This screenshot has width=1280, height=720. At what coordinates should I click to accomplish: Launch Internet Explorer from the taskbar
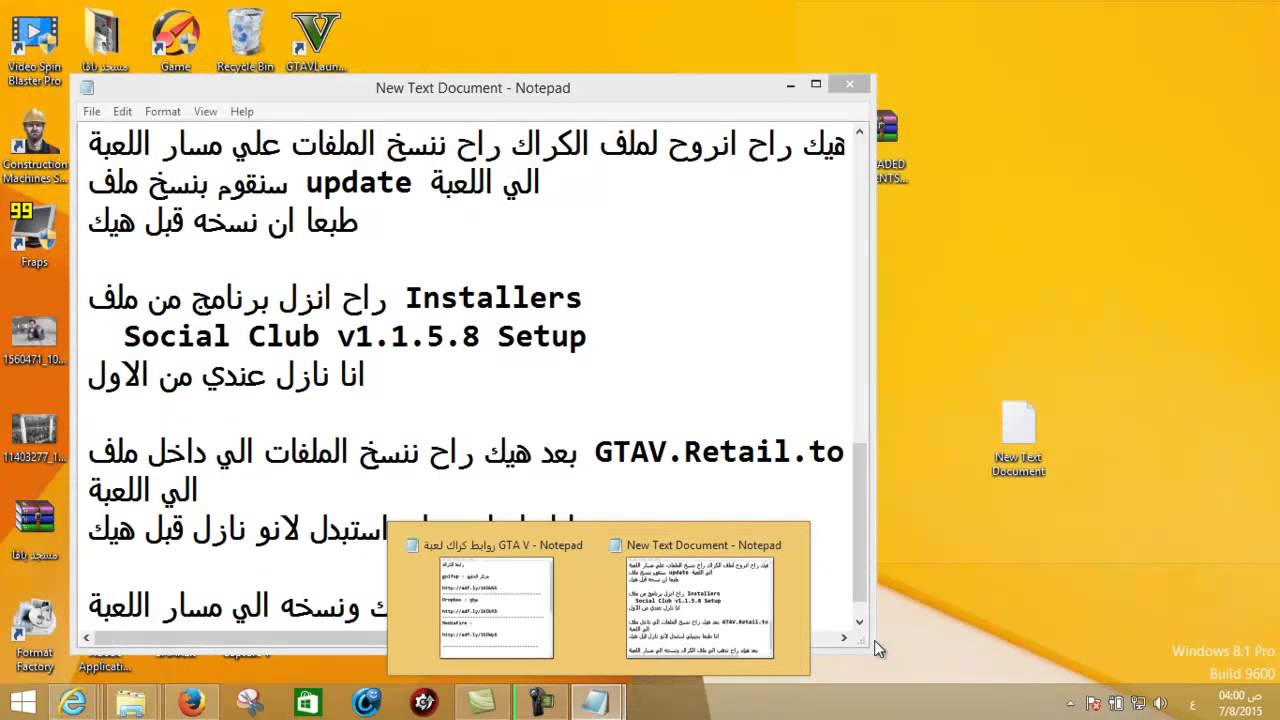(73, 702)
